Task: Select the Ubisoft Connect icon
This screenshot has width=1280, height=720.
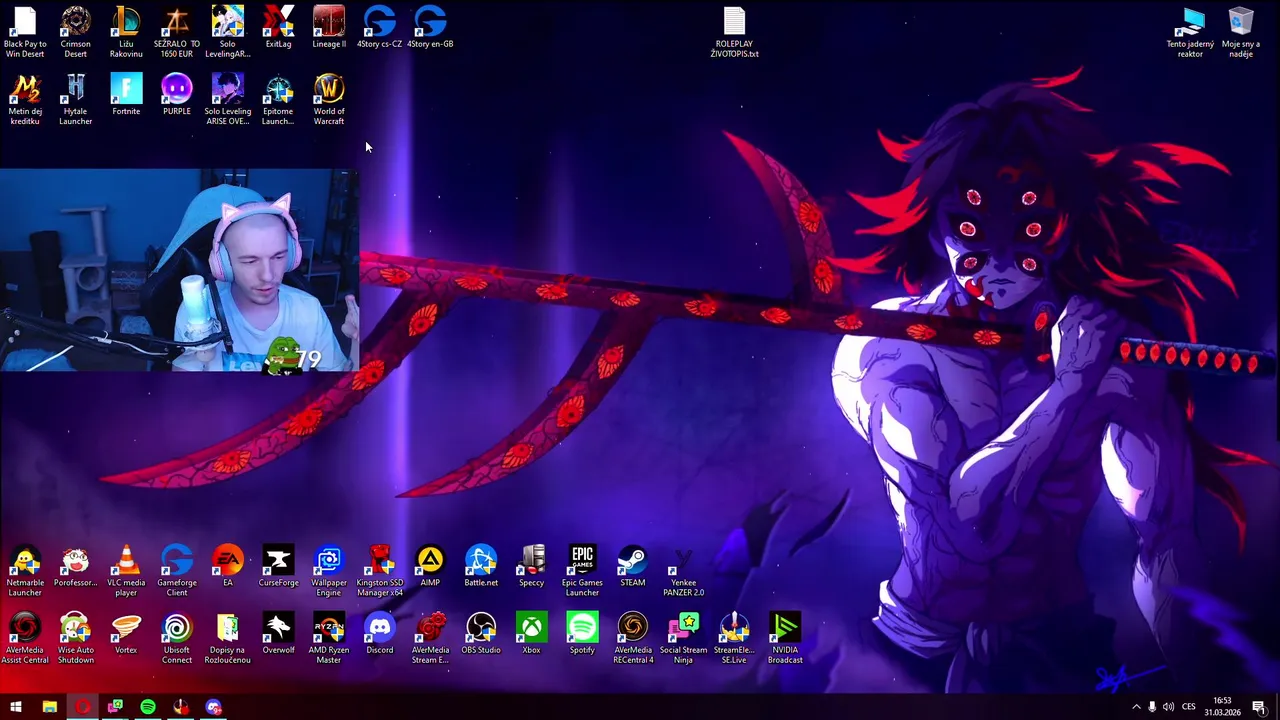Action: coord(177,639)
